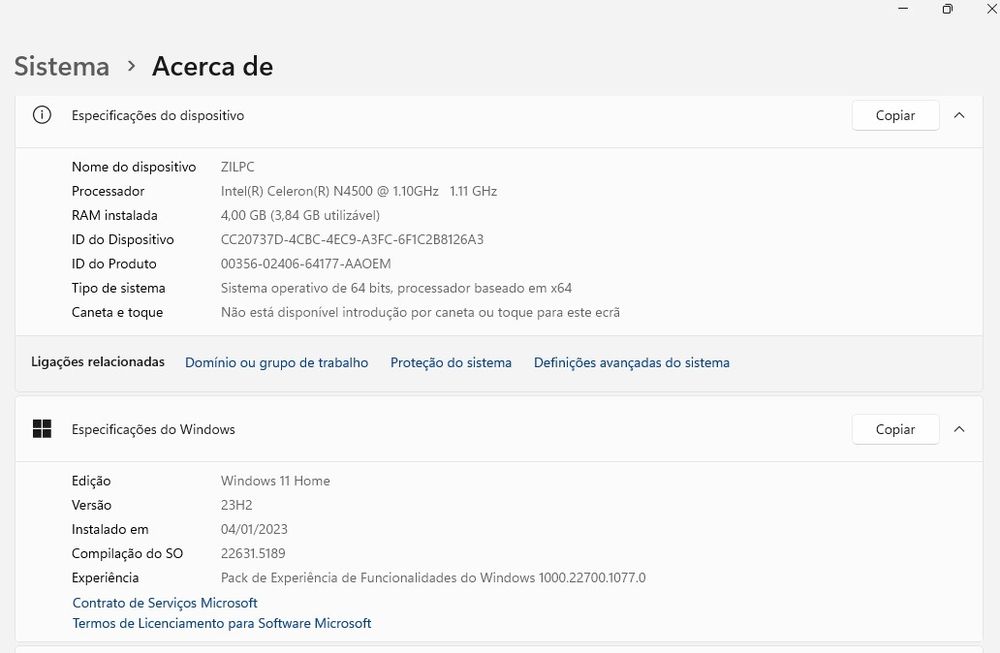The width and height of the screenshot is (1000, 653).
Task: Click the info icon beside Especificações do dispositivo
Action: point(42,115)
